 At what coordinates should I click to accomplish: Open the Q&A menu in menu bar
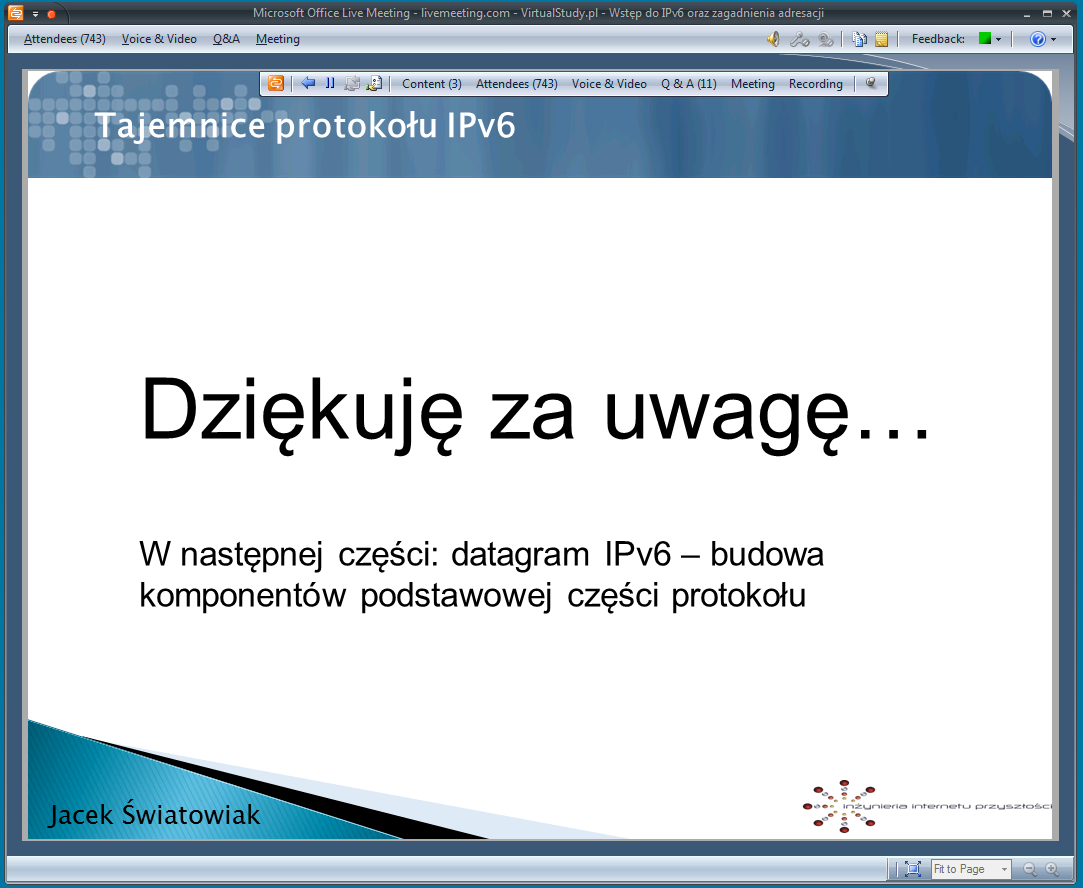pos(226,39)
